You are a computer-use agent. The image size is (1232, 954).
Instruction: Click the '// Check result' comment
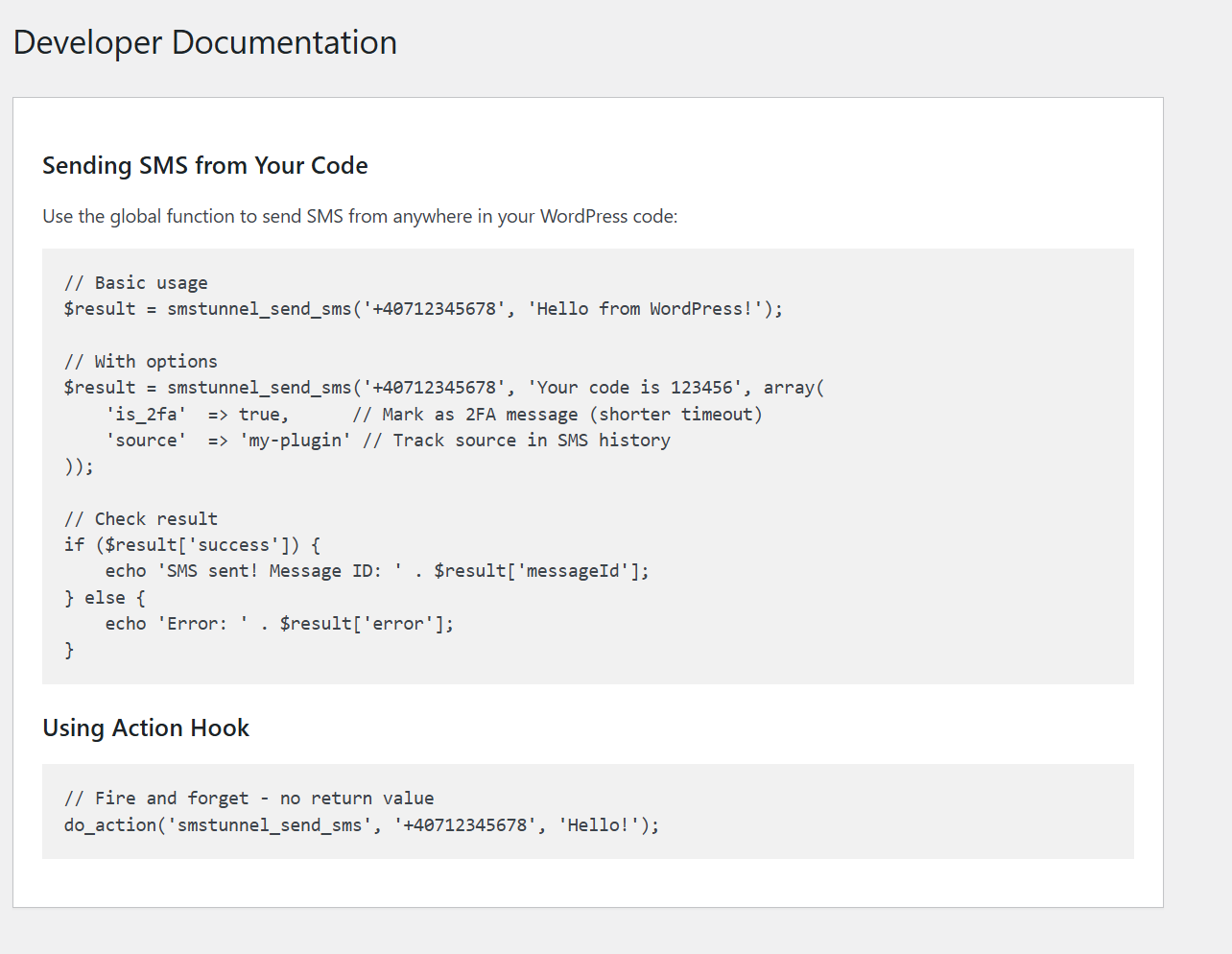(140, 518)
